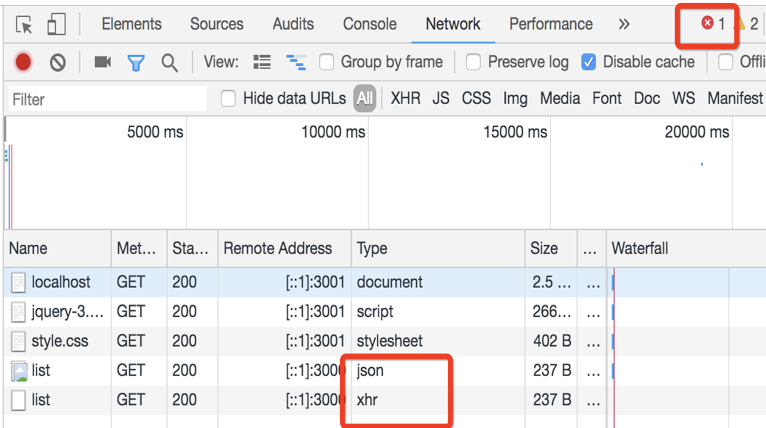Select the jquery-3 request name
This screenshot has height=428, width=766.
coord(68,312)
